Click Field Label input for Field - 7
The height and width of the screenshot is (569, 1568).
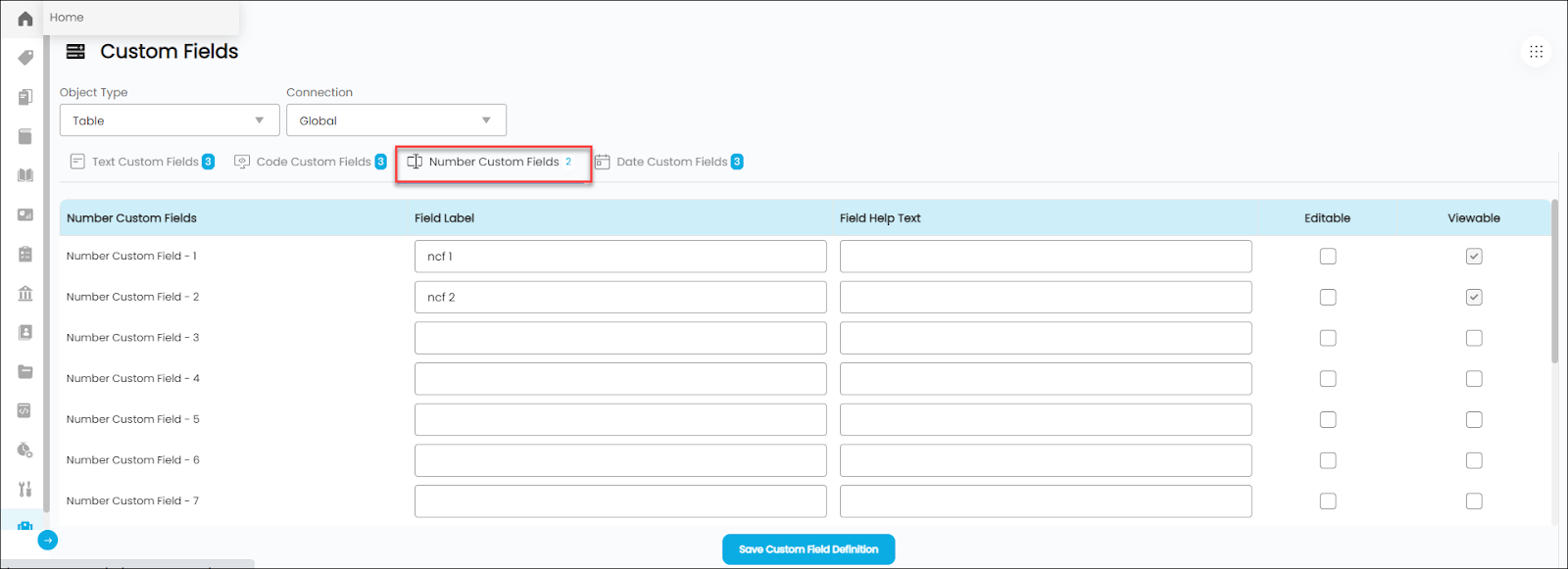coord(620,501)
